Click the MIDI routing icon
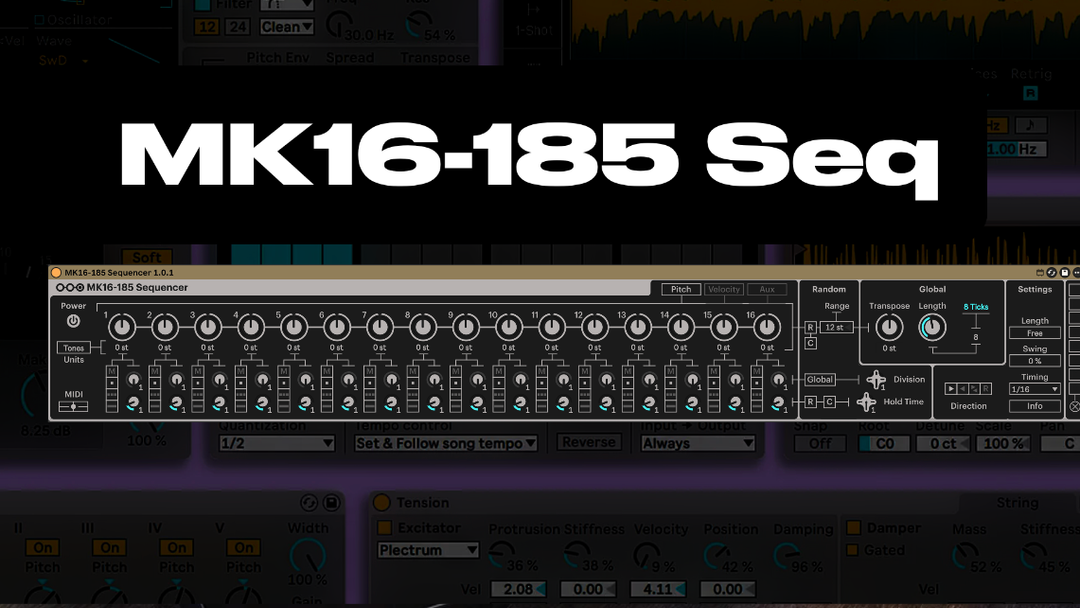 pyautogui.click(x=73, y=406)
